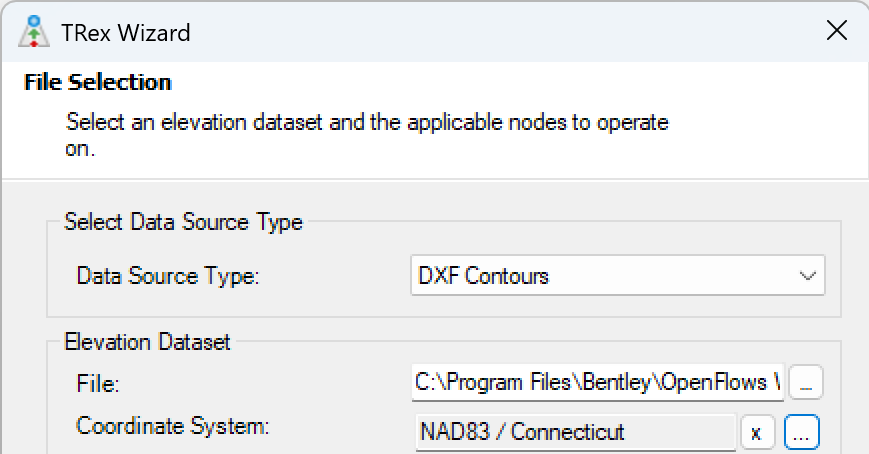
Task: Close the TRex Wizard dialog
Action: click(x=836, y=30)
